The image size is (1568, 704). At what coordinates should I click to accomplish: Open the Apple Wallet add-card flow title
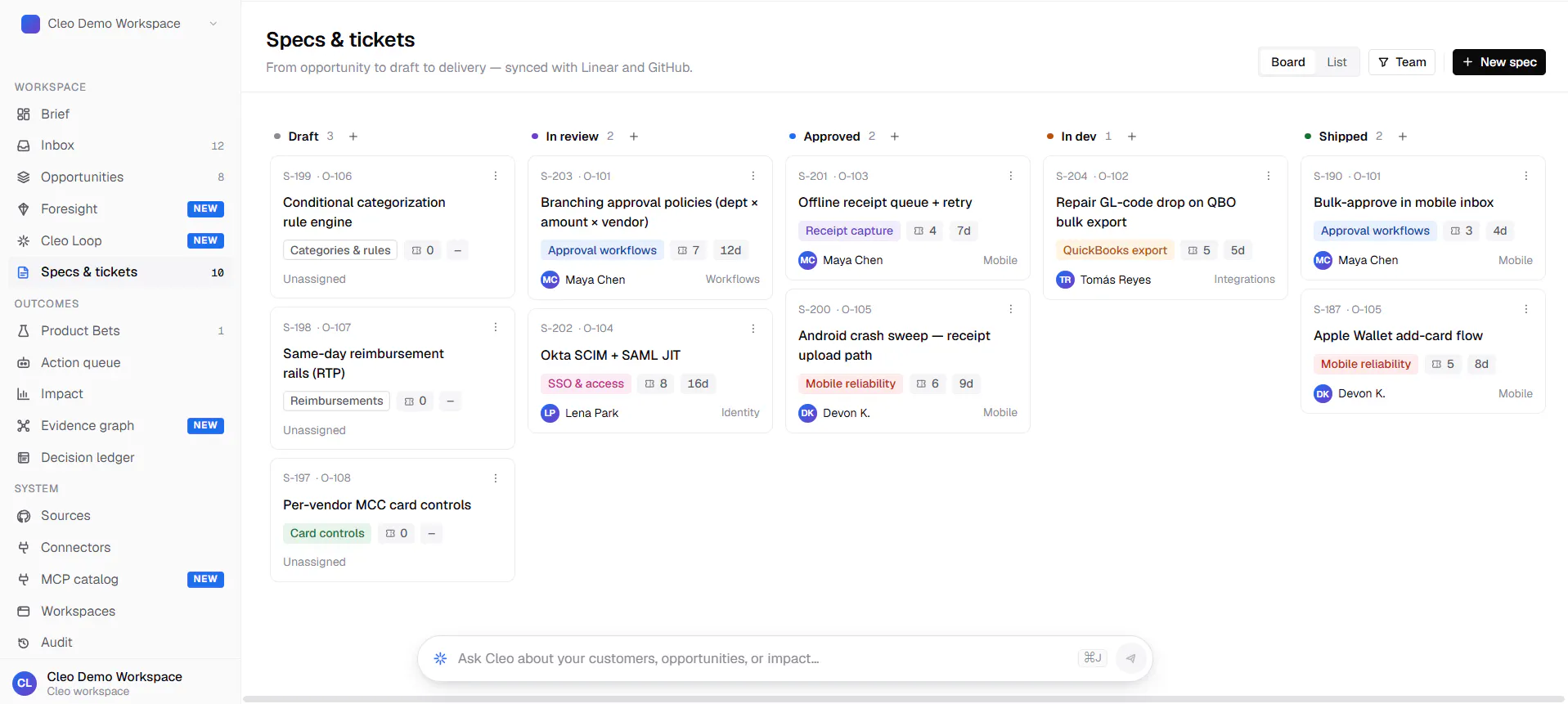click(1398, 335)
